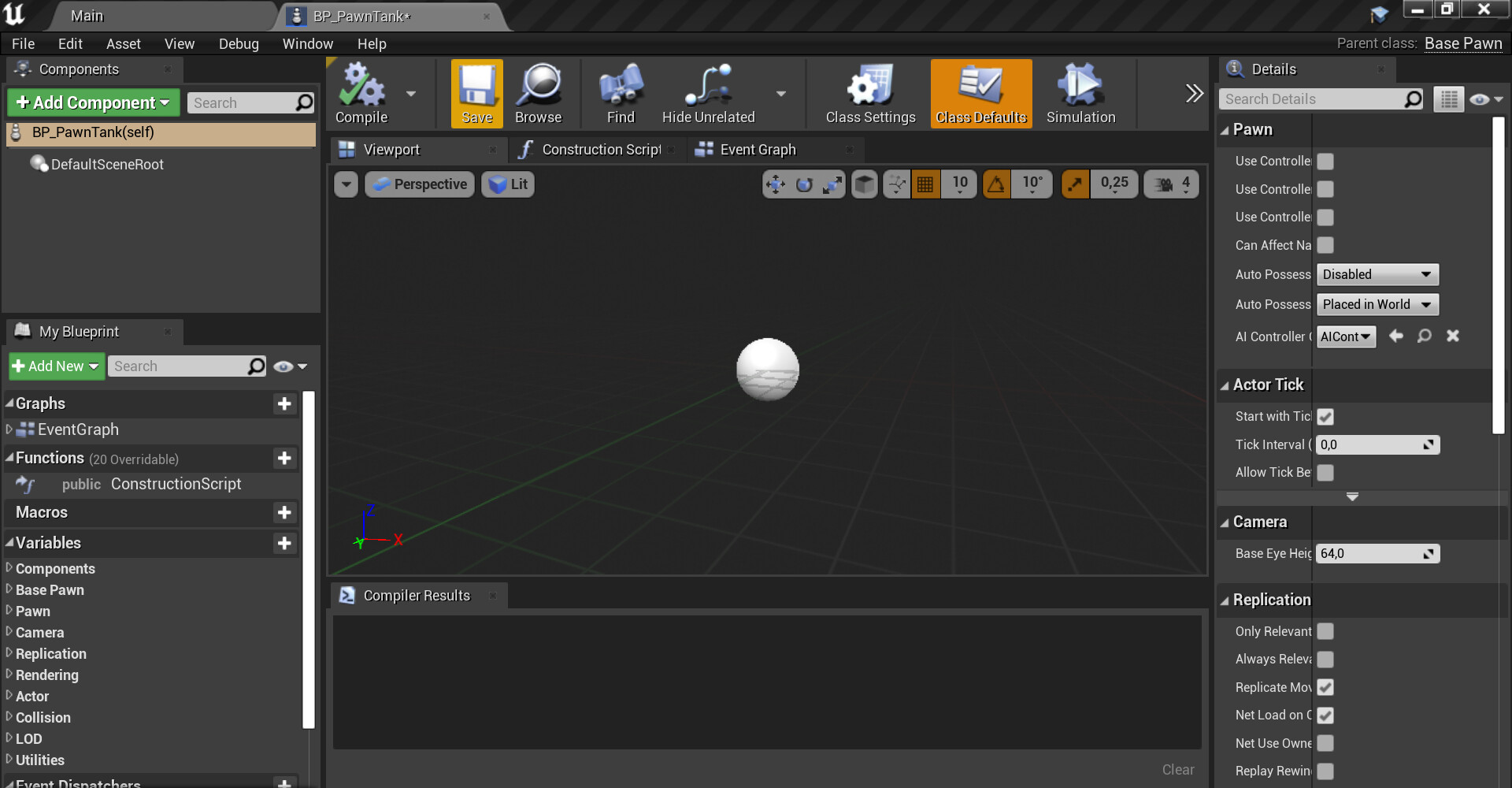Viewport: 1512px width, 788px height.
Task: Toggle grid snapping icon in viewport
Action: pos(925,184)
